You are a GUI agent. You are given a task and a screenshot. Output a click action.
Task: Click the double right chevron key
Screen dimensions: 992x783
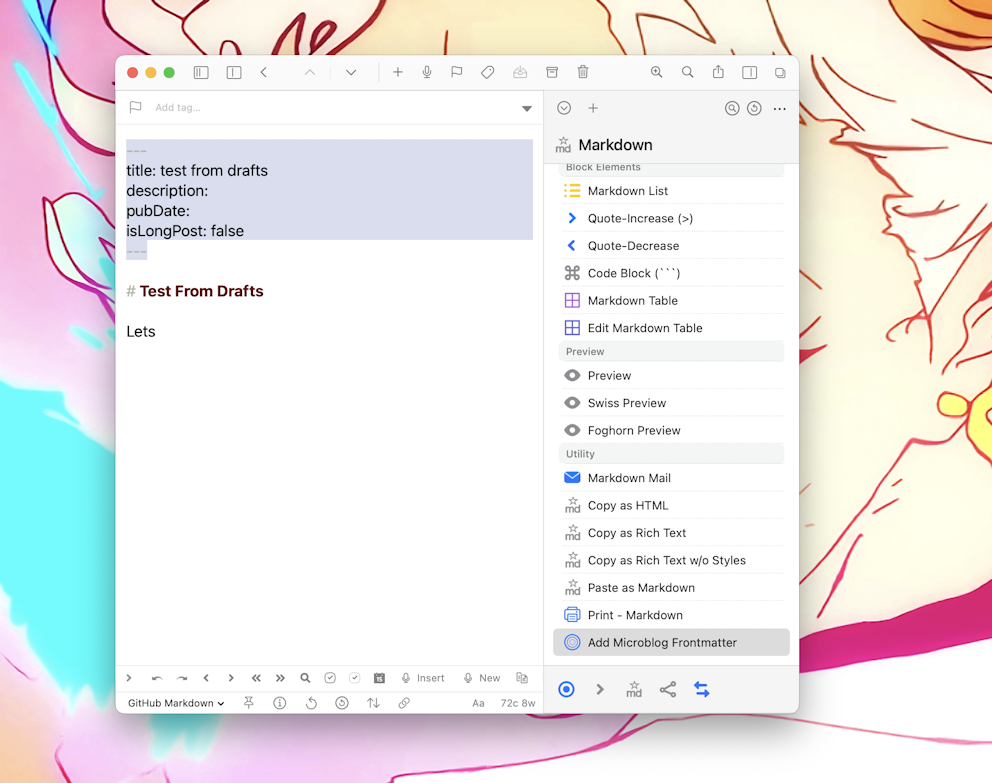[x=280, y=678]
